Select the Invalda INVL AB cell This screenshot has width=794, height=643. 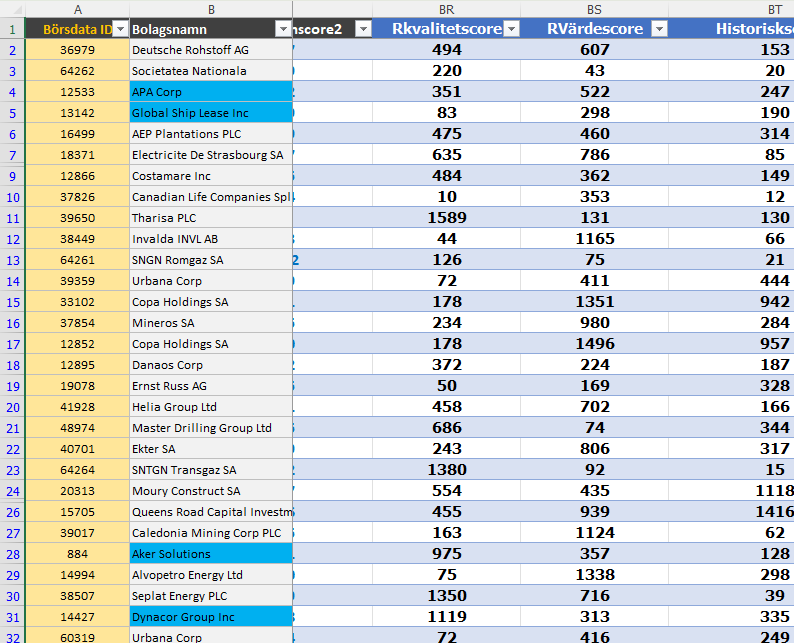(x=211, y=239)
